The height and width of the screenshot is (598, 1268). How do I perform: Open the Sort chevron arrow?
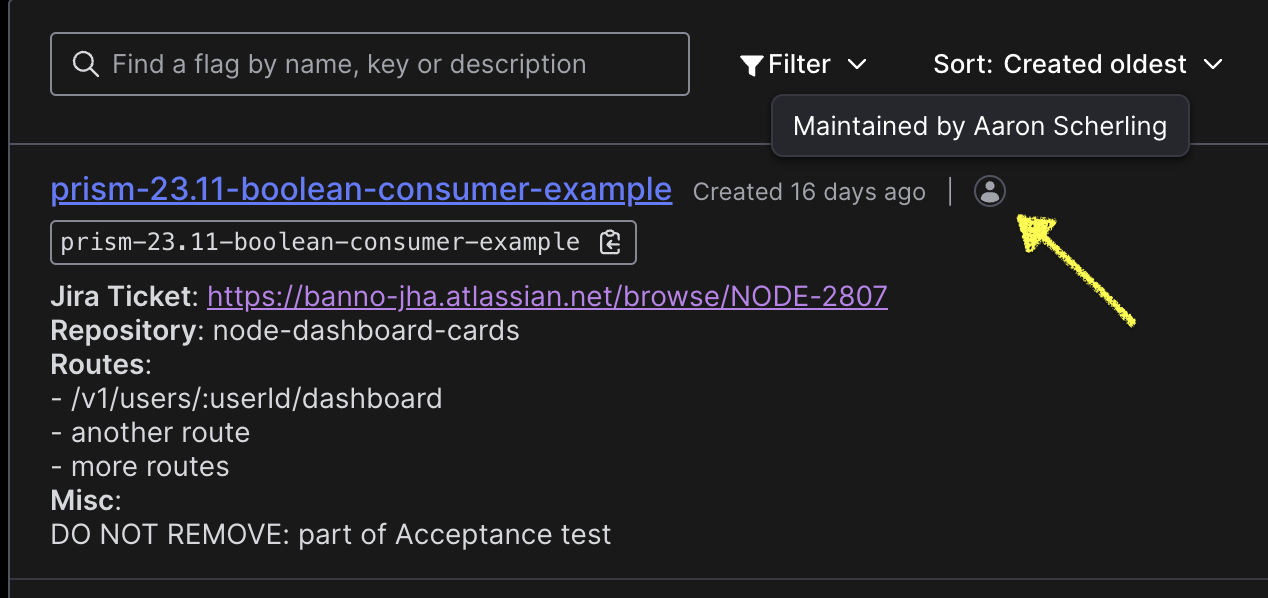[1213, 65]
